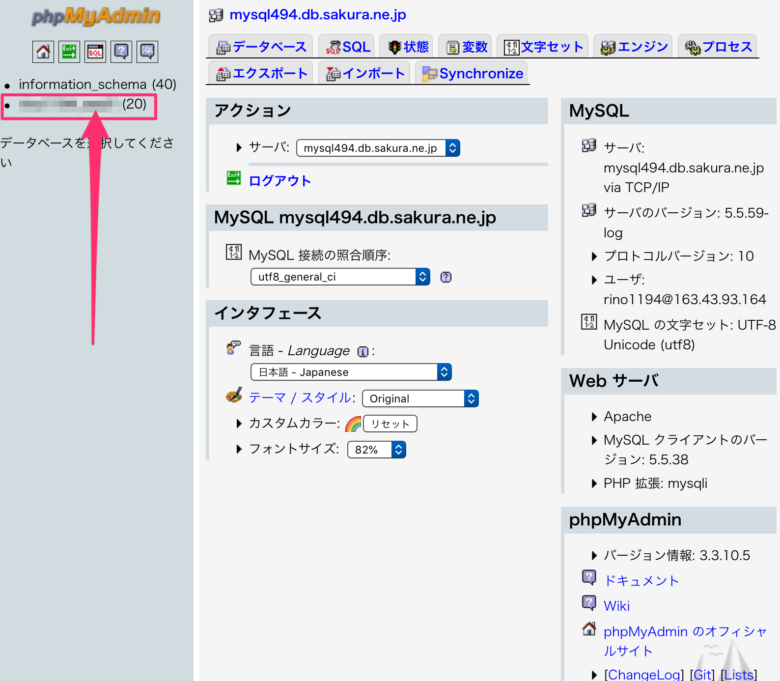This screenshot has height=681, width=780.
Task: Click the リセット custom color button
Action: (390, 424)
